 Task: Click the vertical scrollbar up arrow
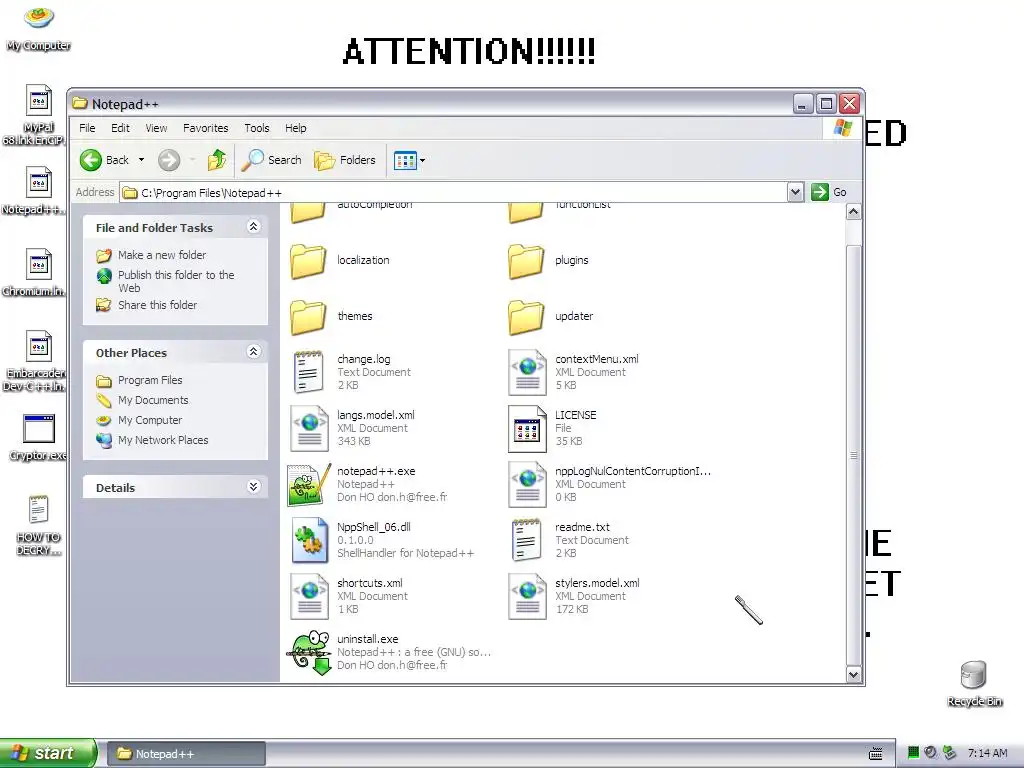(x=854, y=212)
